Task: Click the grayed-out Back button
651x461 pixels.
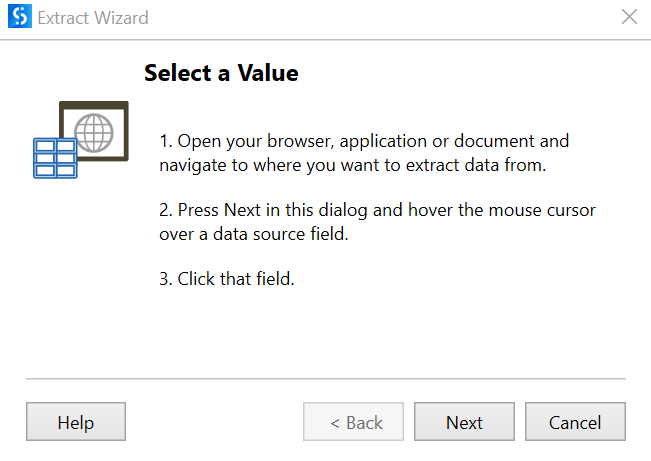Action: tap(353, 422)
